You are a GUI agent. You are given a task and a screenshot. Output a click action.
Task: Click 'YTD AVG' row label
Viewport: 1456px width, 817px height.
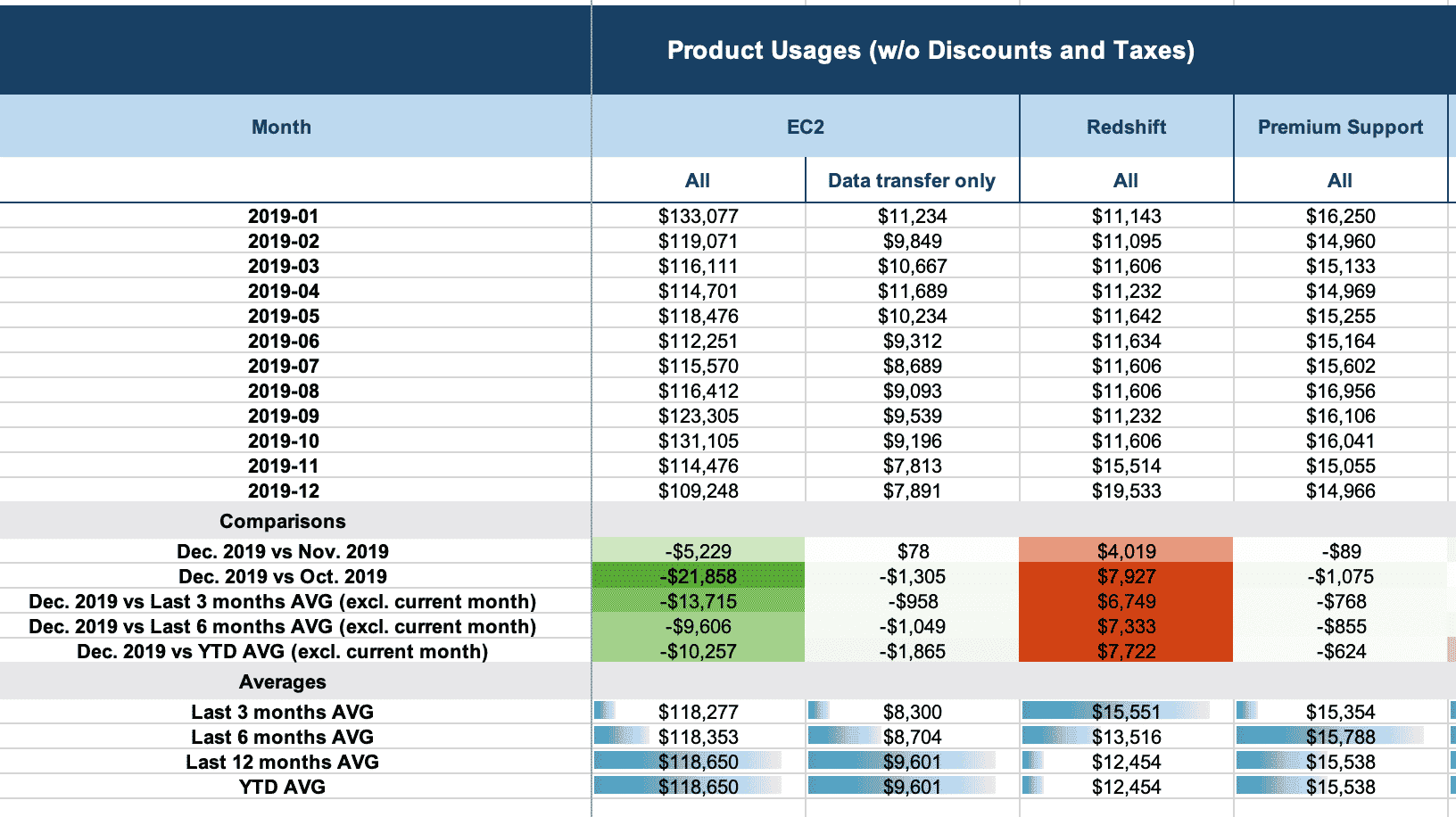283,787
